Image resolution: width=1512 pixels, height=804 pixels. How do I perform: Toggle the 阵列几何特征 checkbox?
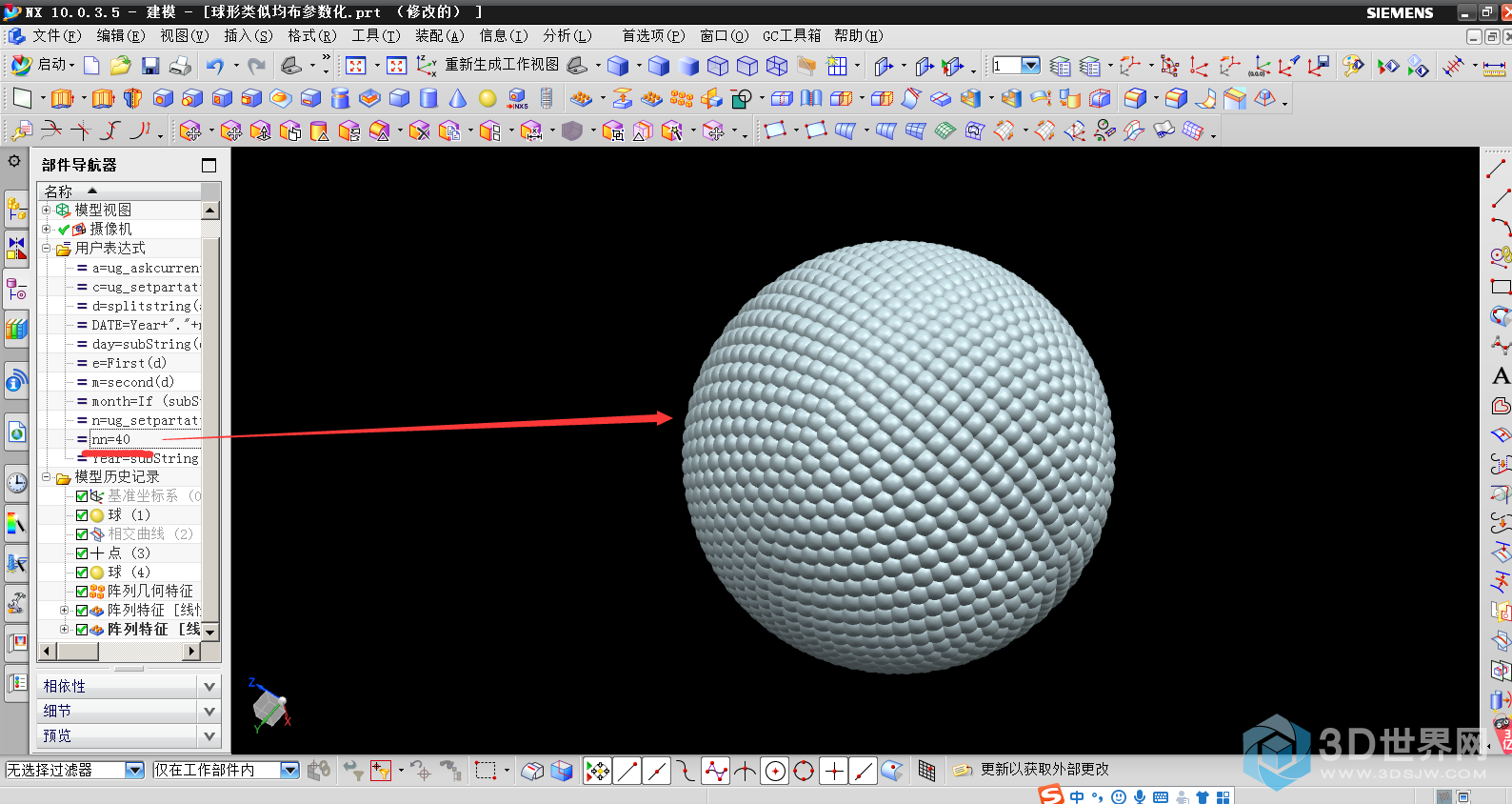(82, 592)
